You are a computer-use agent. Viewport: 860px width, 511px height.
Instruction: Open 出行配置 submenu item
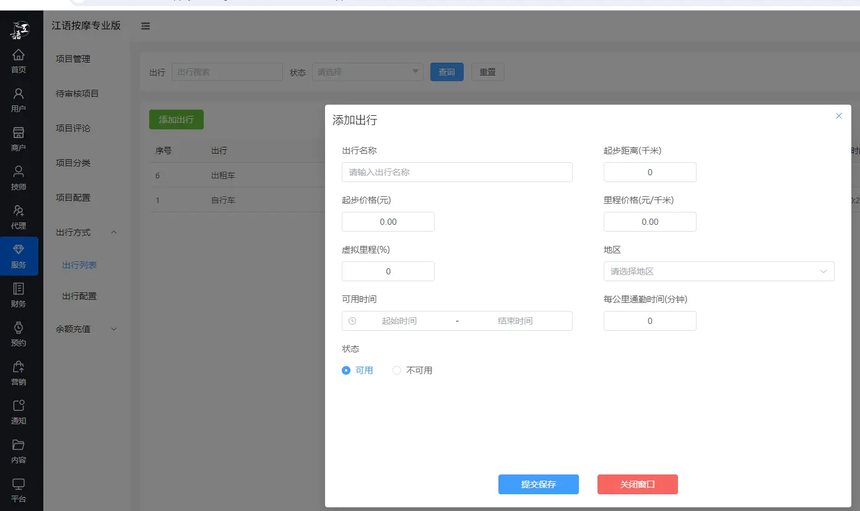pyautogui.click(x=79, y=296)
